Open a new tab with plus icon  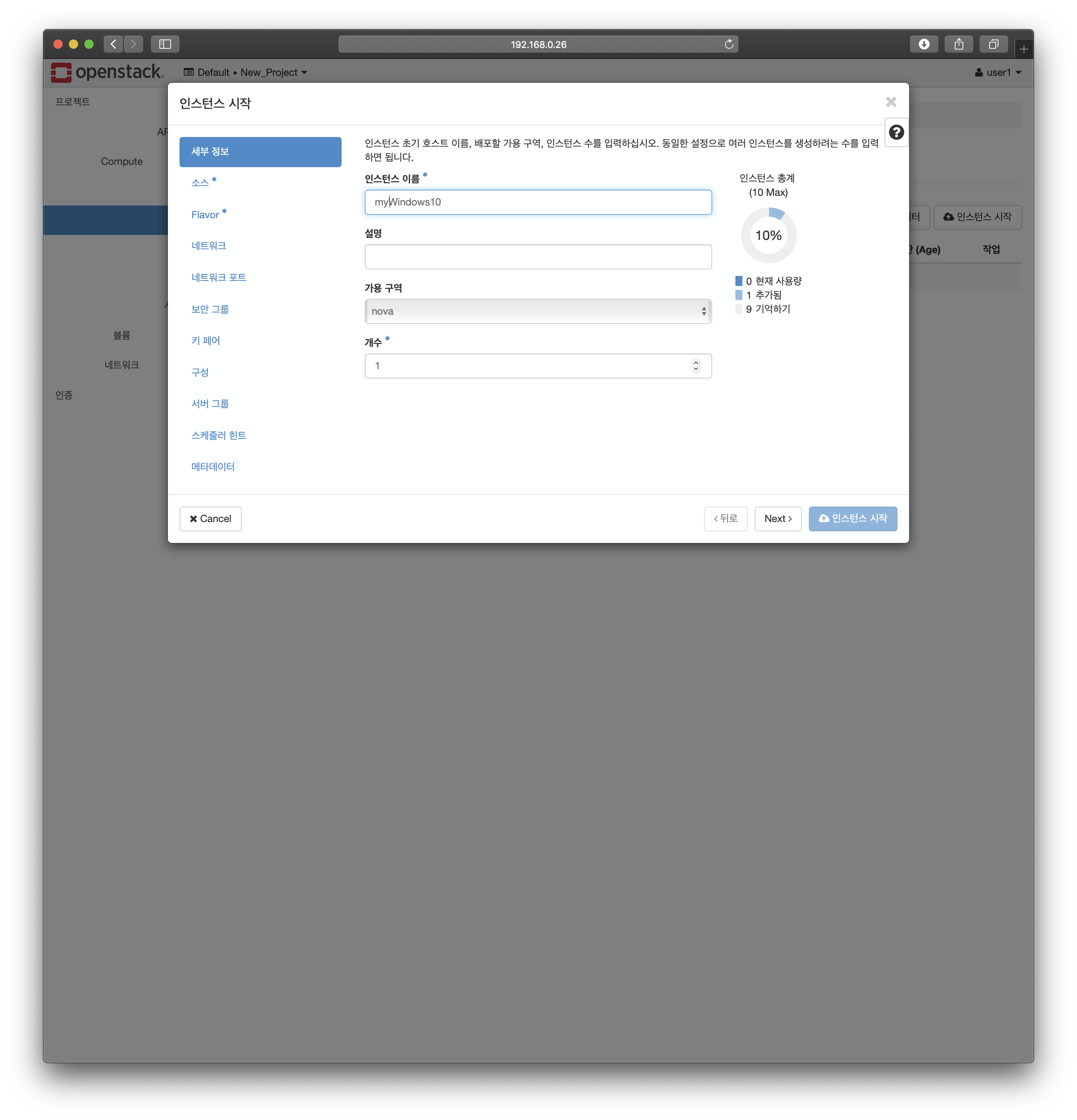click(x=1023, y=49)
